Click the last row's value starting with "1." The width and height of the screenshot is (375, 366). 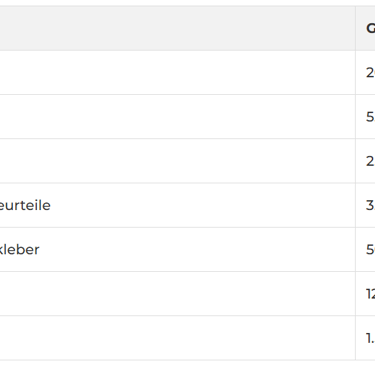coord(365,338)
